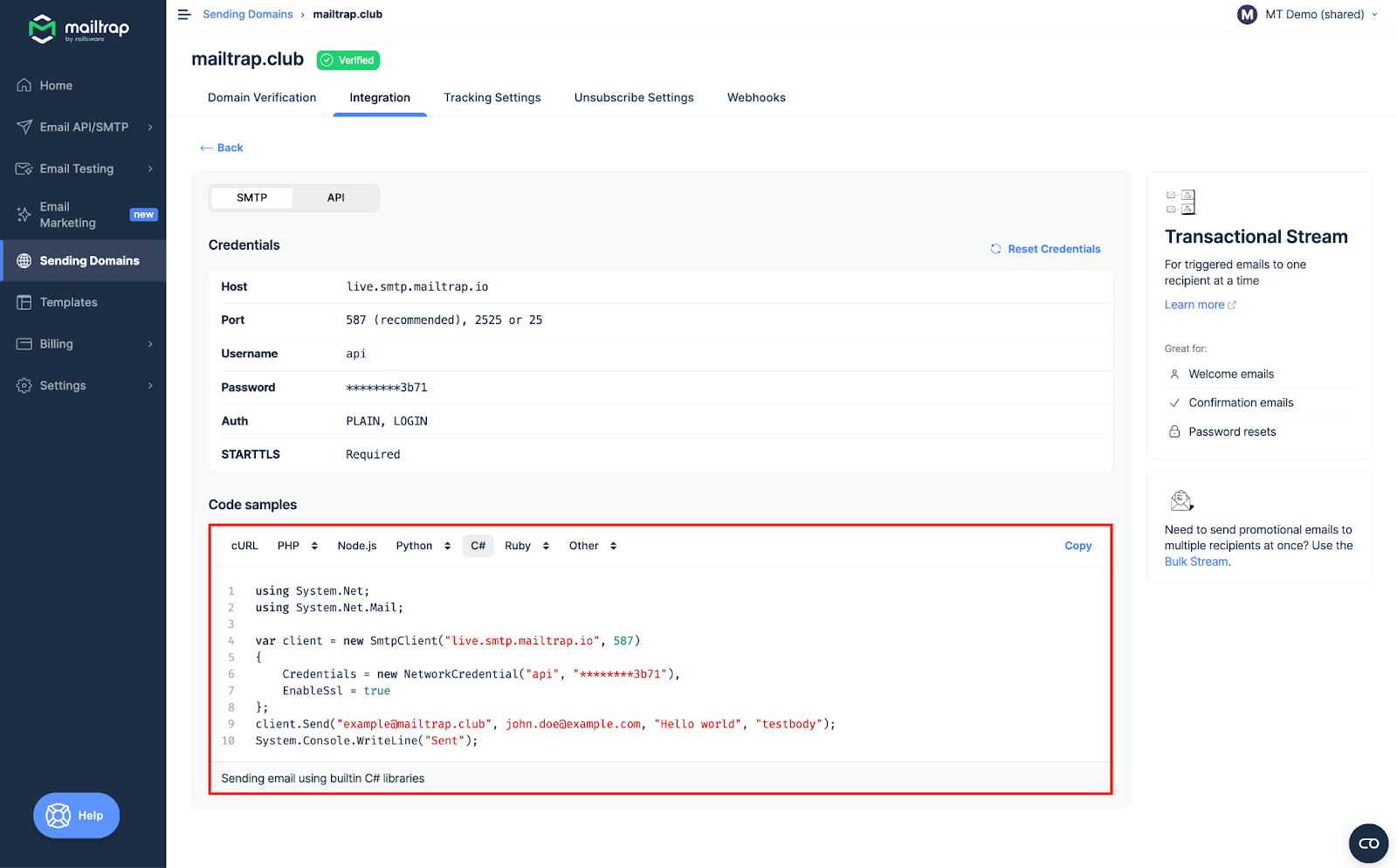This screenshot has height=868, width=1397.
Task: Click the Mailtrap logo in sidebar
Action: [79, 29]
